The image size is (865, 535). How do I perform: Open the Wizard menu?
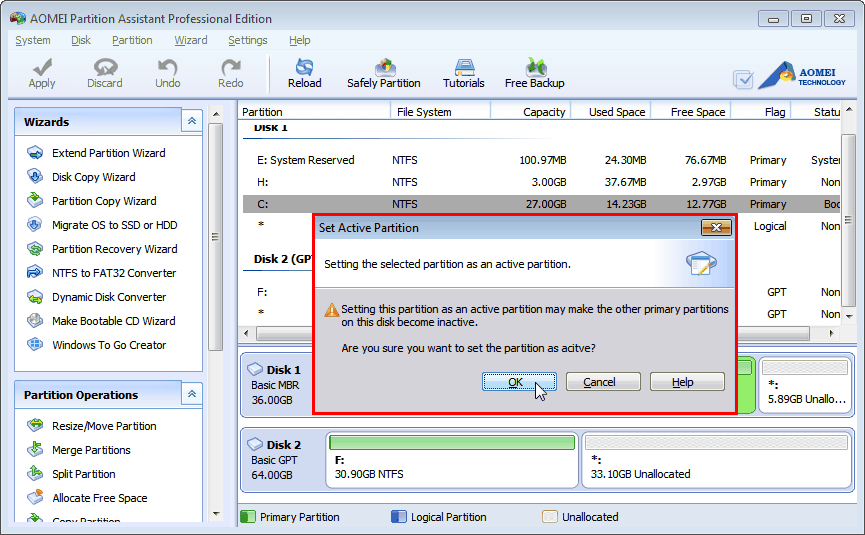tap(191, 40)
